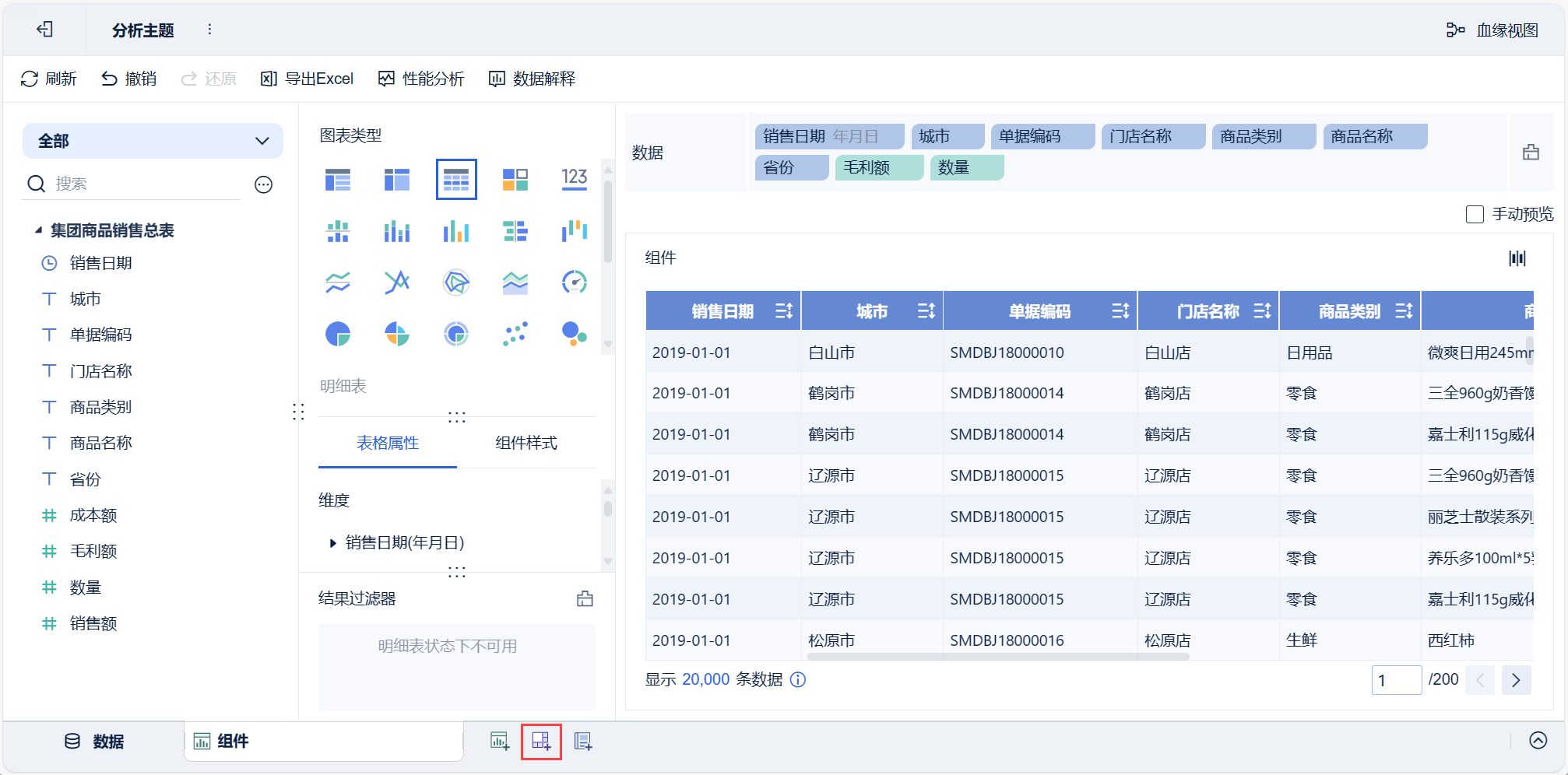Image resolution: width=1568 pixels, height=775 pixels.
Task: Sort the table by the 单据编码 column icon
Action: (x=1120, y=311)
